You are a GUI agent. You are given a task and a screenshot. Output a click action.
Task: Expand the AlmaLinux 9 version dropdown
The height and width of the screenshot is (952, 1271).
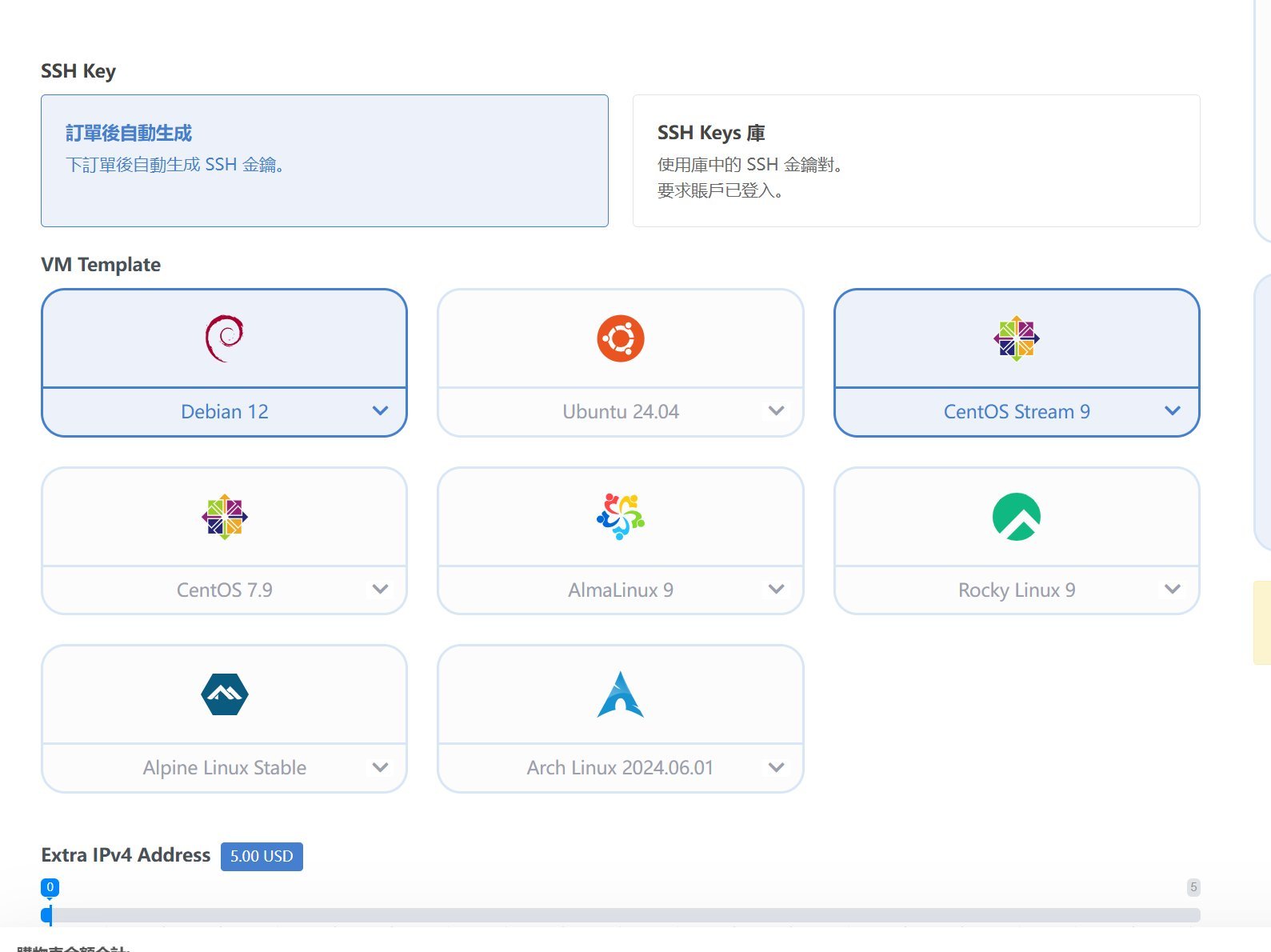pos(776,590)
